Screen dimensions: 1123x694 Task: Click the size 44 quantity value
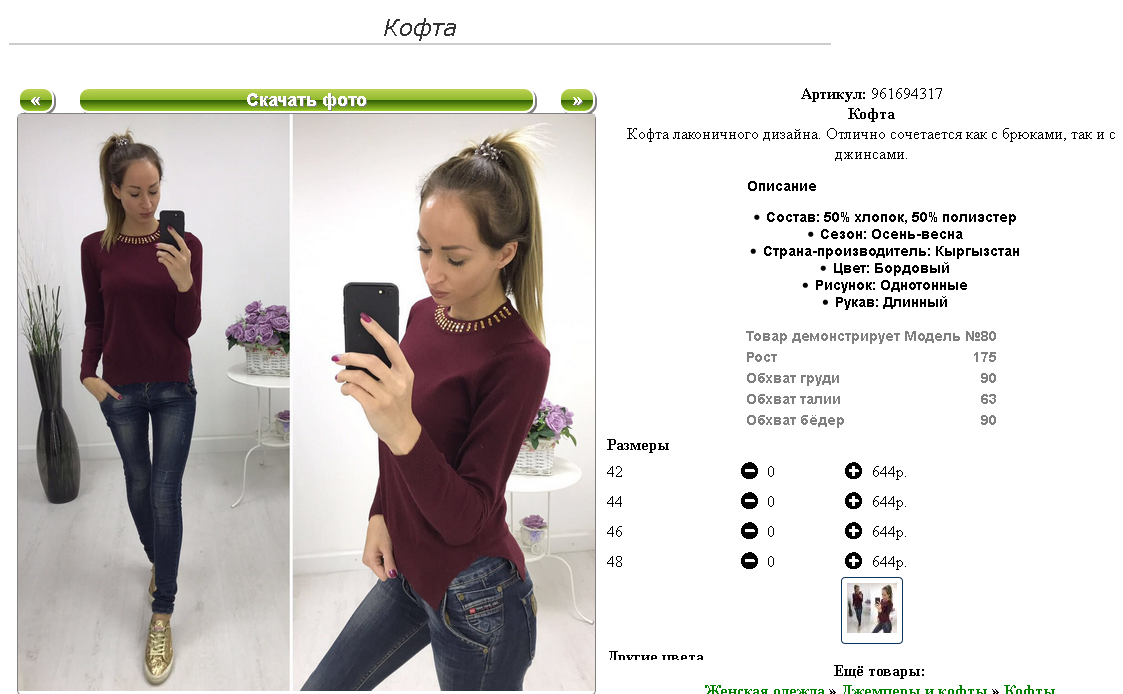771,502
